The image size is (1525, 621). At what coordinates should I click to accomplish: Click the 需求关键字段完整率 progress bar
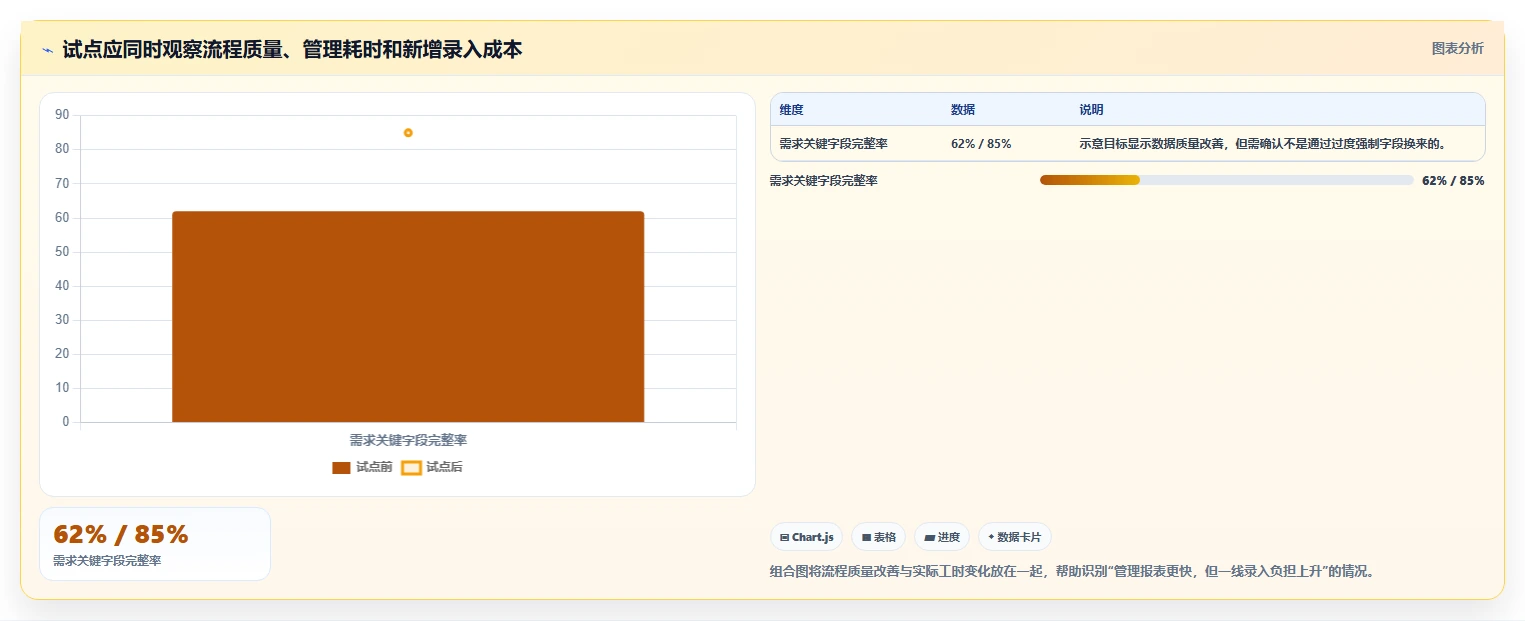click(x=1227, y=180)
